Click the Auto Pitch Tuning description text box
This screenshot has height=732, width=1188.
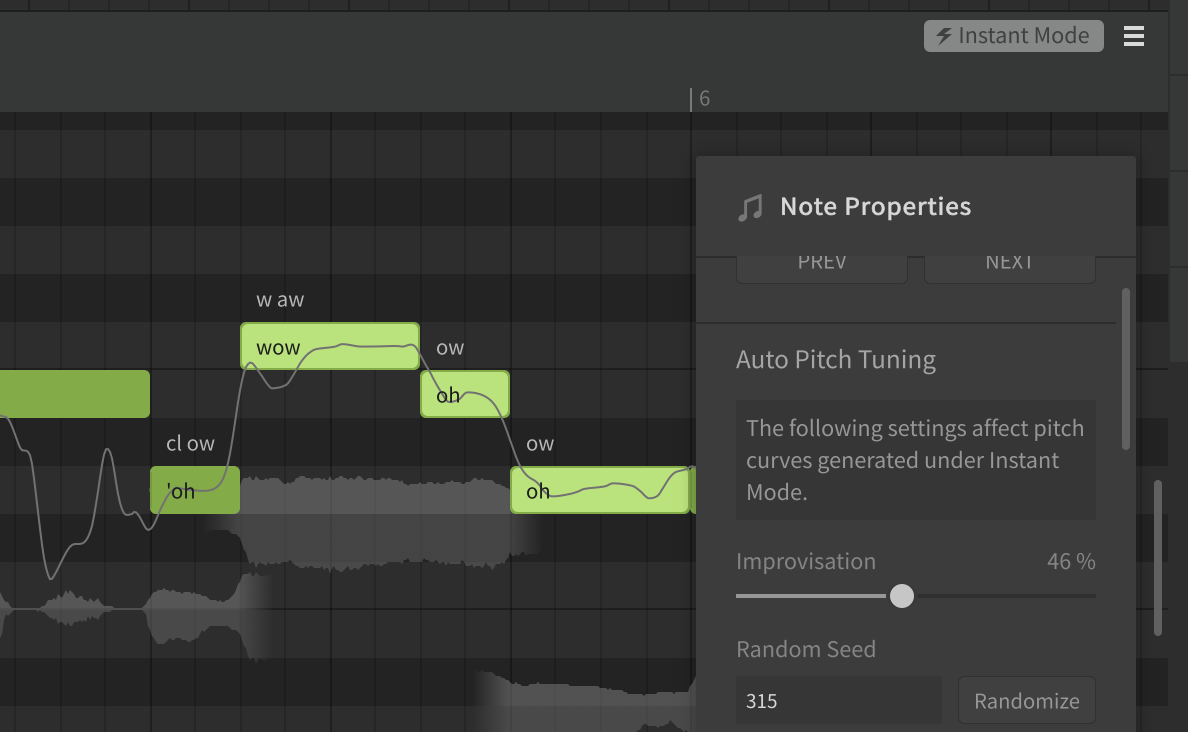click(x=915, y=460)
